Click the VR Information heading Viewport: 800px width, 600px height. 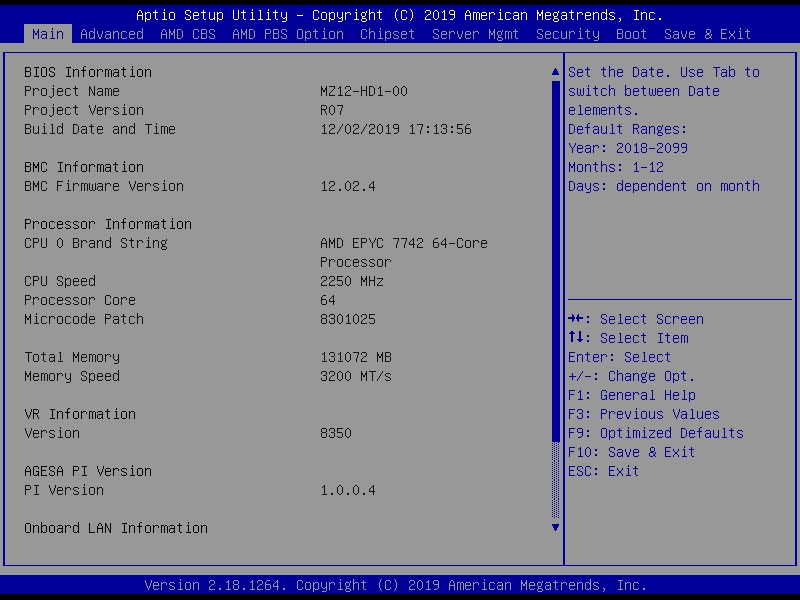coord(80,414)
